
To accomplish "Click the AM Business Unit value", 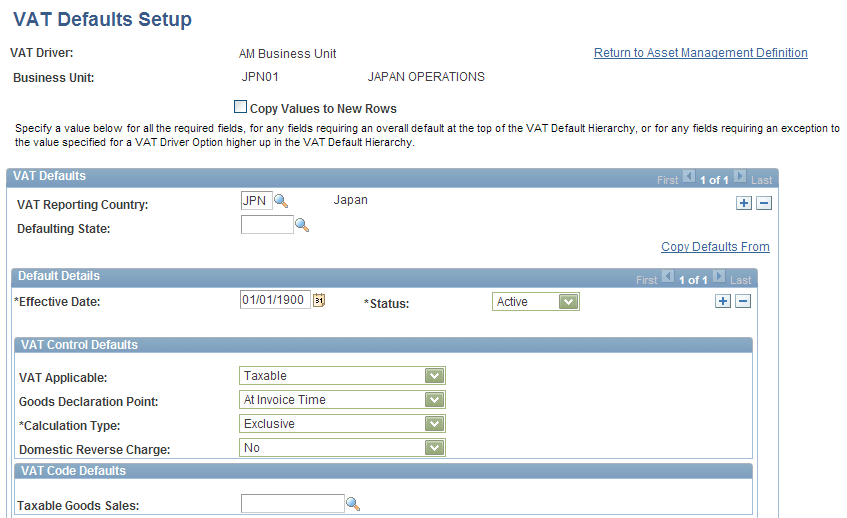I will click(287, 53).
